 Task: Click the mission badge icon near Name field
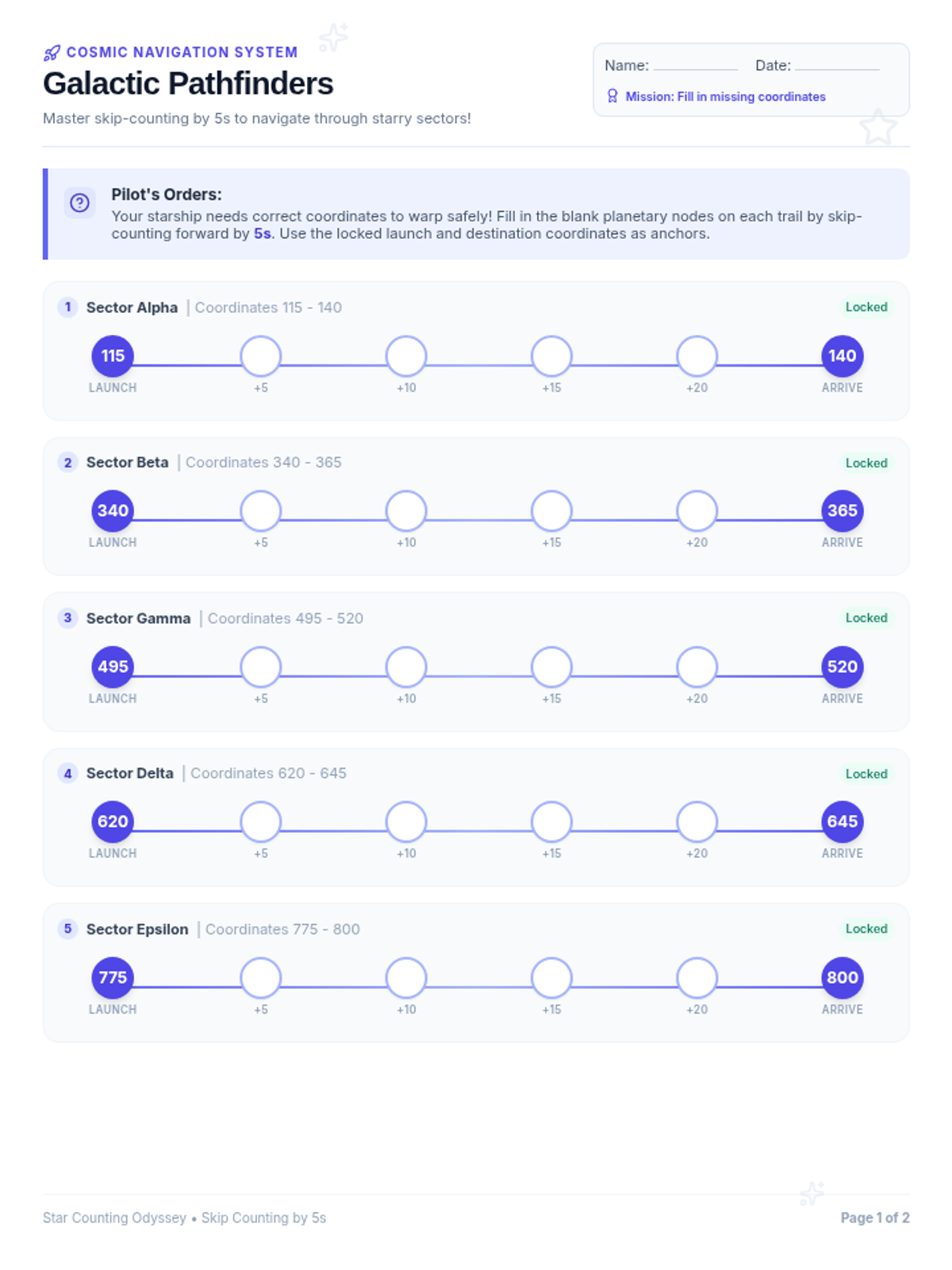pos(612,96)
